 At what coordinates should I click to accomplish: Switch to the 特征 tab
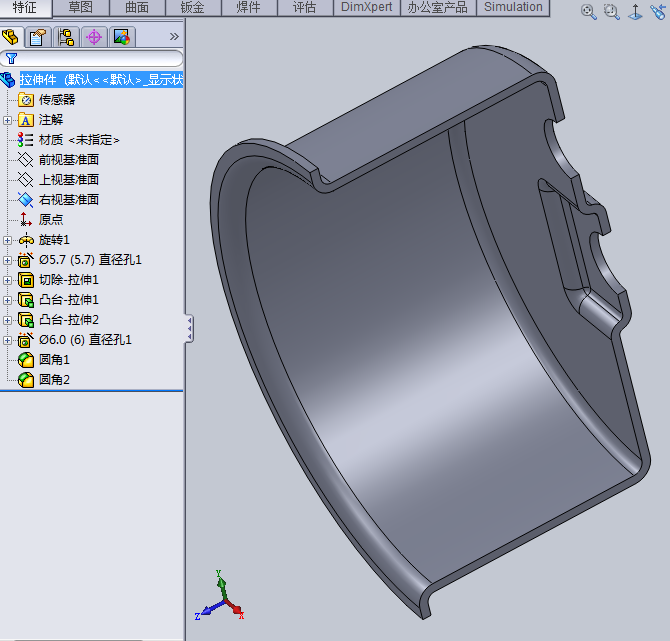pyautogui.click(x=25, y=8)
